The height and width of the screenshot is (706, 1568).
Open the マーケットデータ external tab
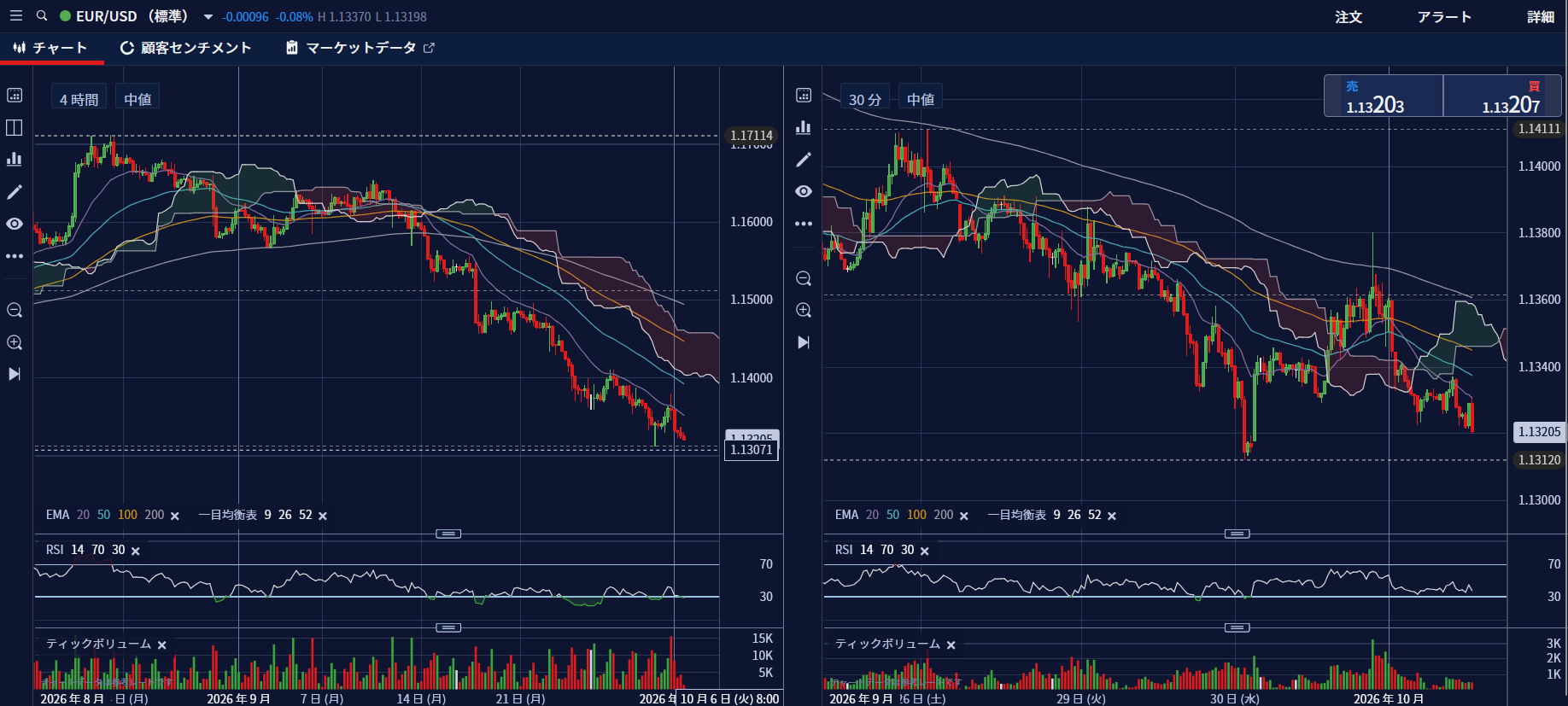(x=360, y=48)
